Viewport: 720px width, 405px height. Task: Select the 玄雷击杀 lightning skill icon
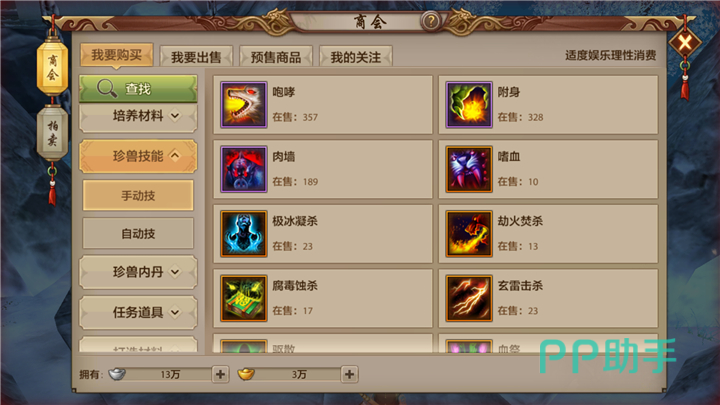click(x=469, y=298)
